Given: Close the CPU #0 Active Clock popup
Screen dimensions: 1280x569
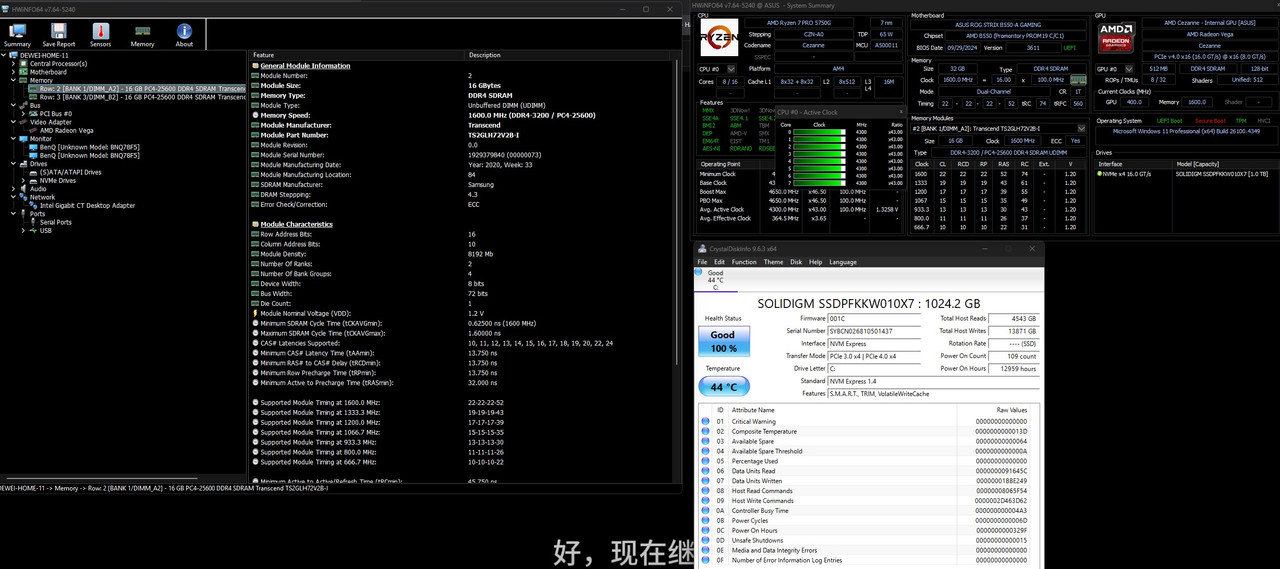Looking at the screenshot, I should (901, 112).
